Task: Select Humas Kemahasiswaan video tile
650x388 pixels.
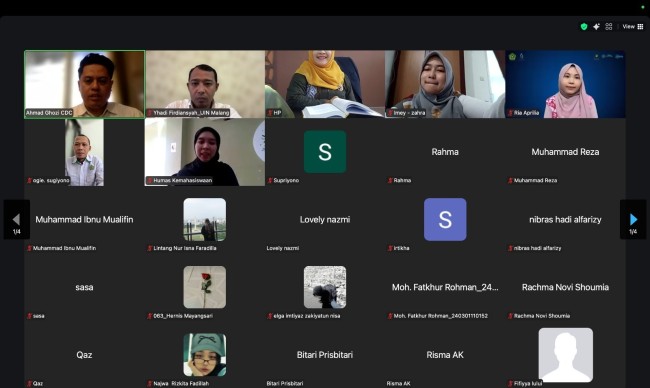Action: [x=205, y=152]
